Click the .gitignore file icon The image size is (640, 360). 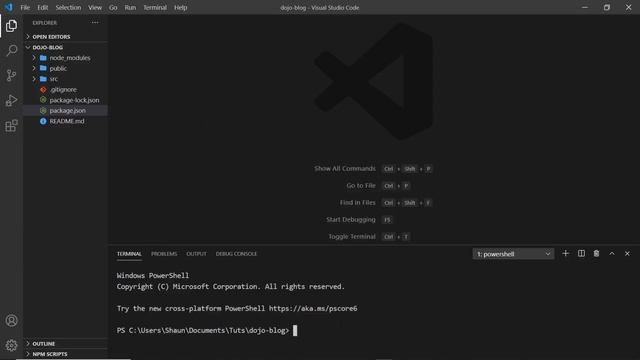(43, 89)
